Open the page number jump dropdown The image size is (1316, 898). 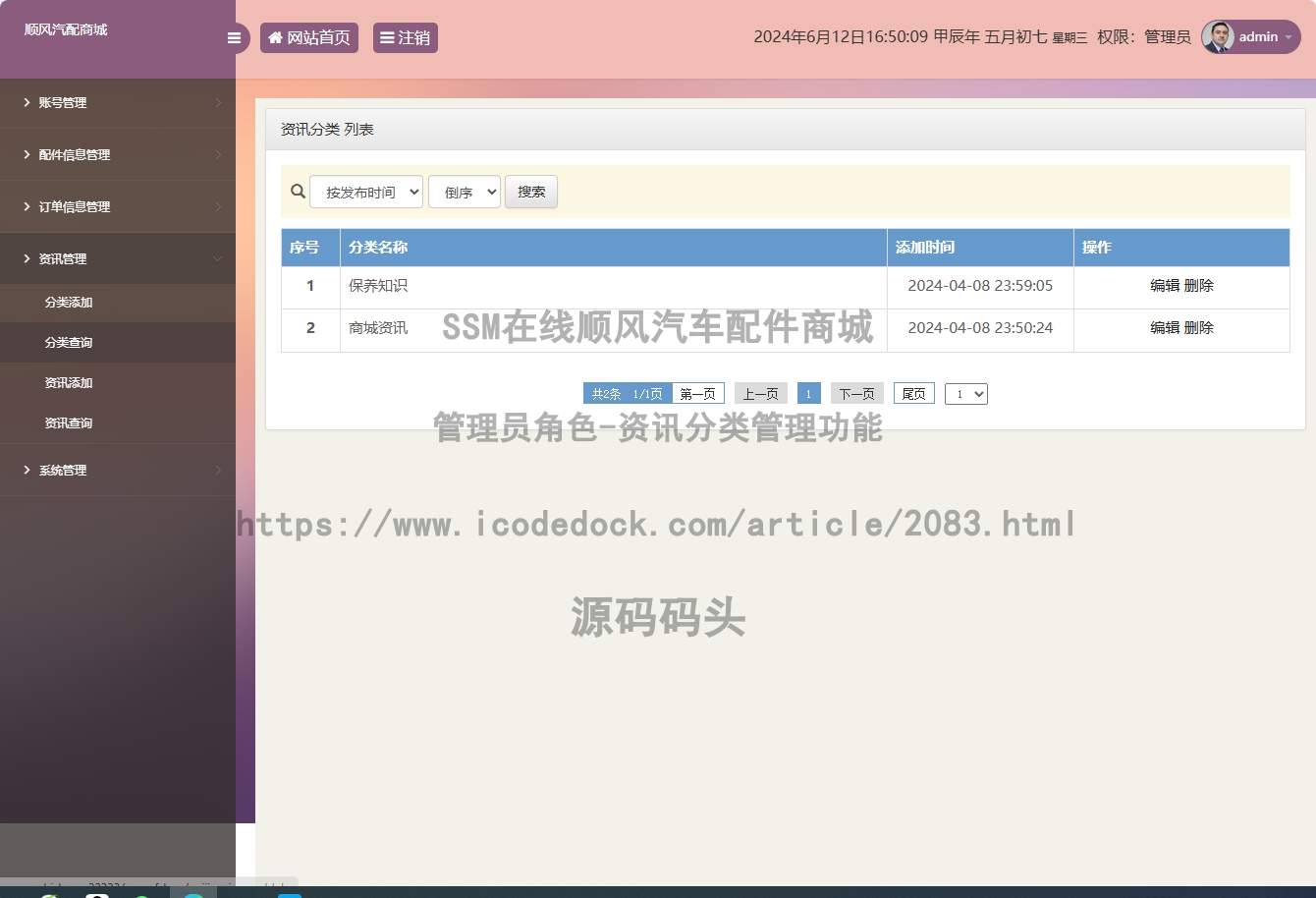[x=966, y=394]
